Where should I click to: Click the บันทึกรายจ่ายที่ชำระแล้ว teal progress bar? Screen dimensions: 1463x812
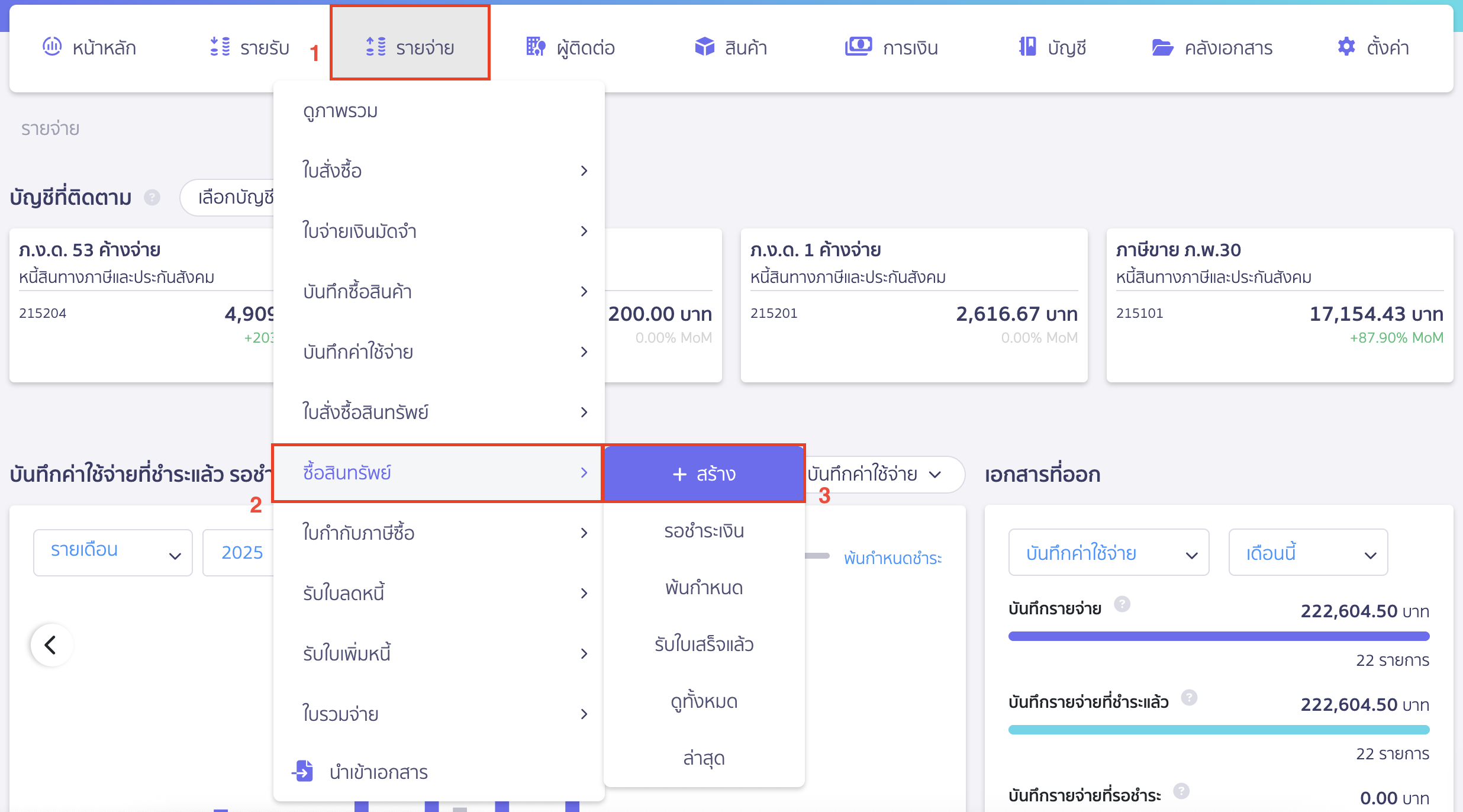(1219, 730)
